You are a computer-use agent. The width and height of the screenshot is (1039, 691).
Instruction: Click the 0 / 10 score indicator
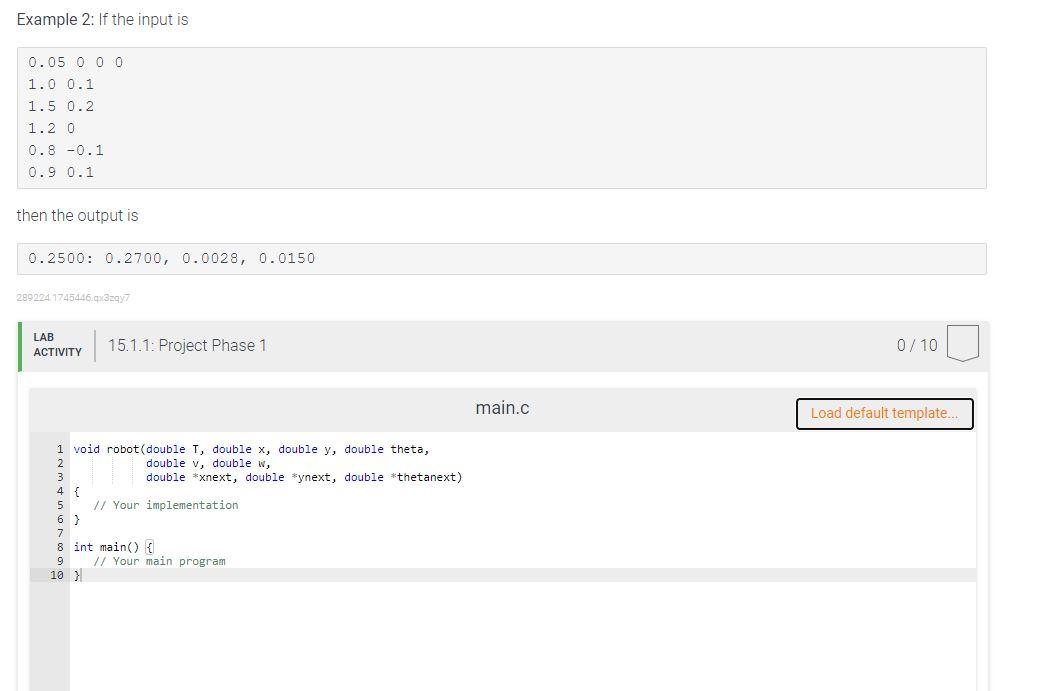coord(917,345)
